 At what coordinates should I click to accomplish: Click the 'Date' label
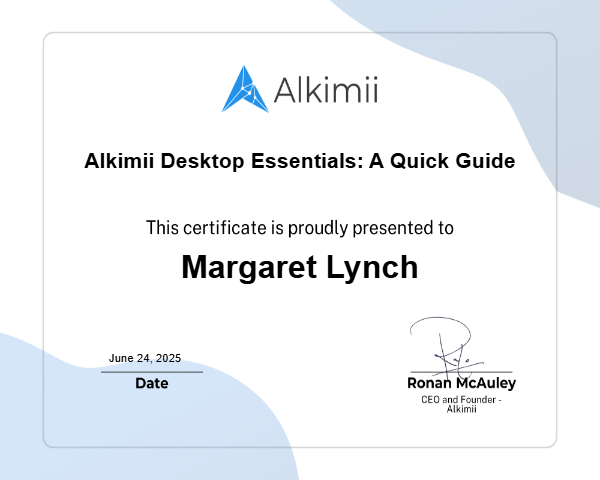point(152,383)
